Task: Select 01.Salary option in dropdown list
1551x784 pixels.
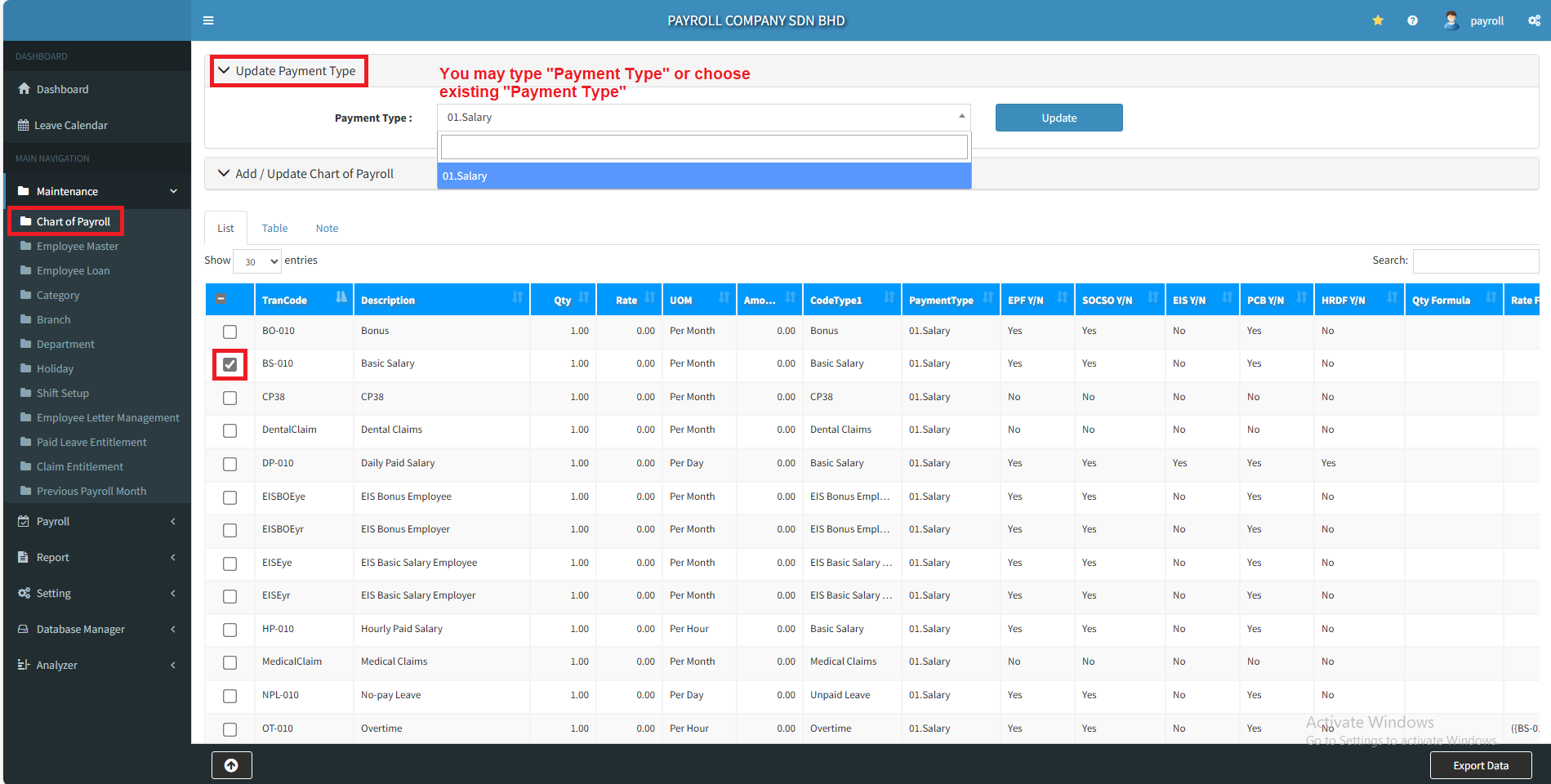Action: coord(703,176)
